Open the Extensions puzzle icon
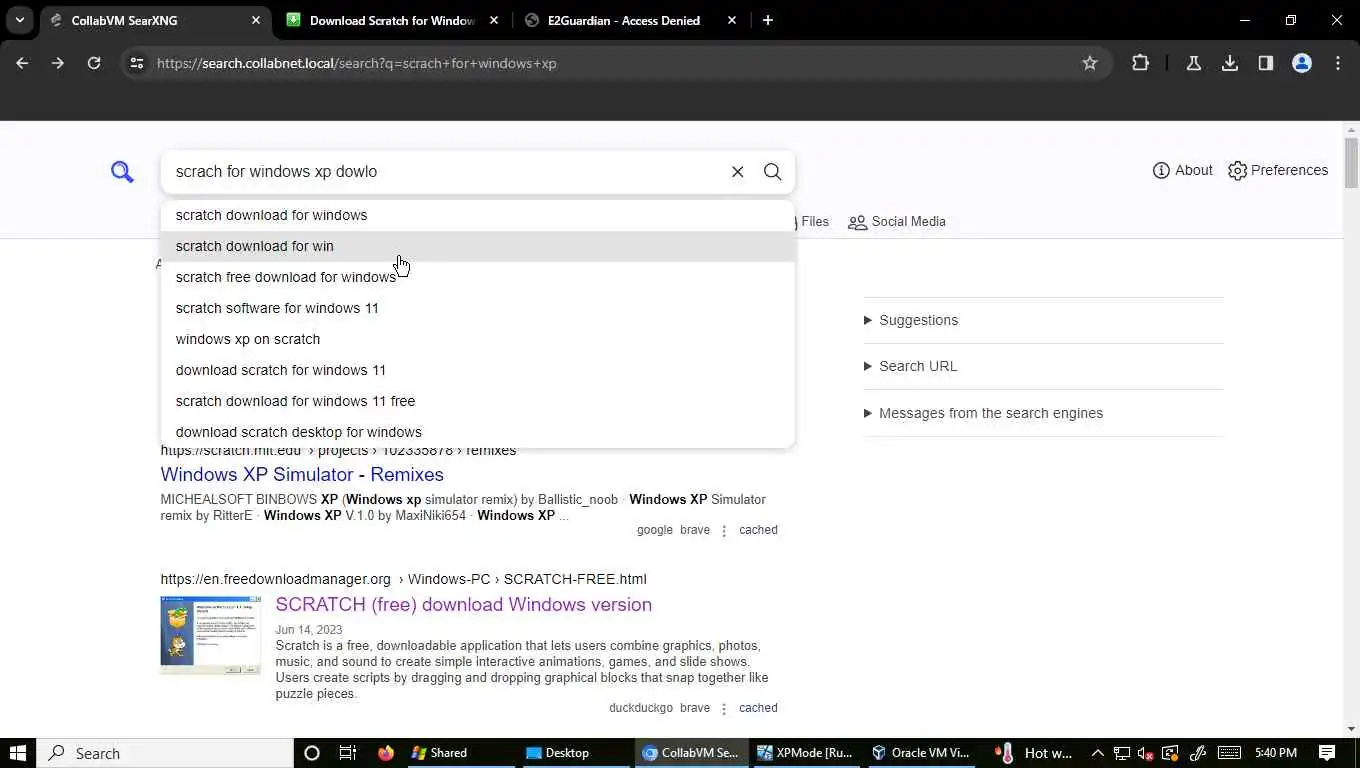 pyautogui.click(x=1140, y=63)
